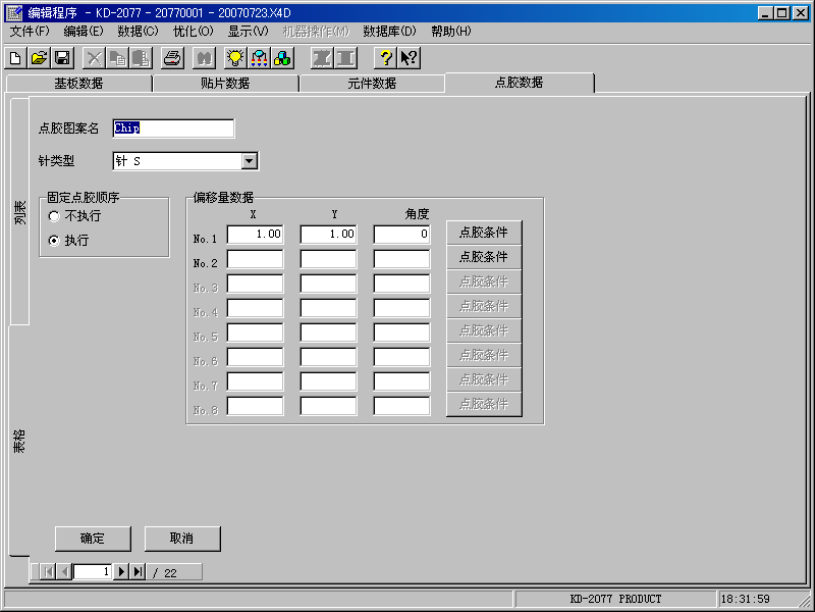Click the No. 2 角度 field
815x612 pixels.
[x=402, y=258]
